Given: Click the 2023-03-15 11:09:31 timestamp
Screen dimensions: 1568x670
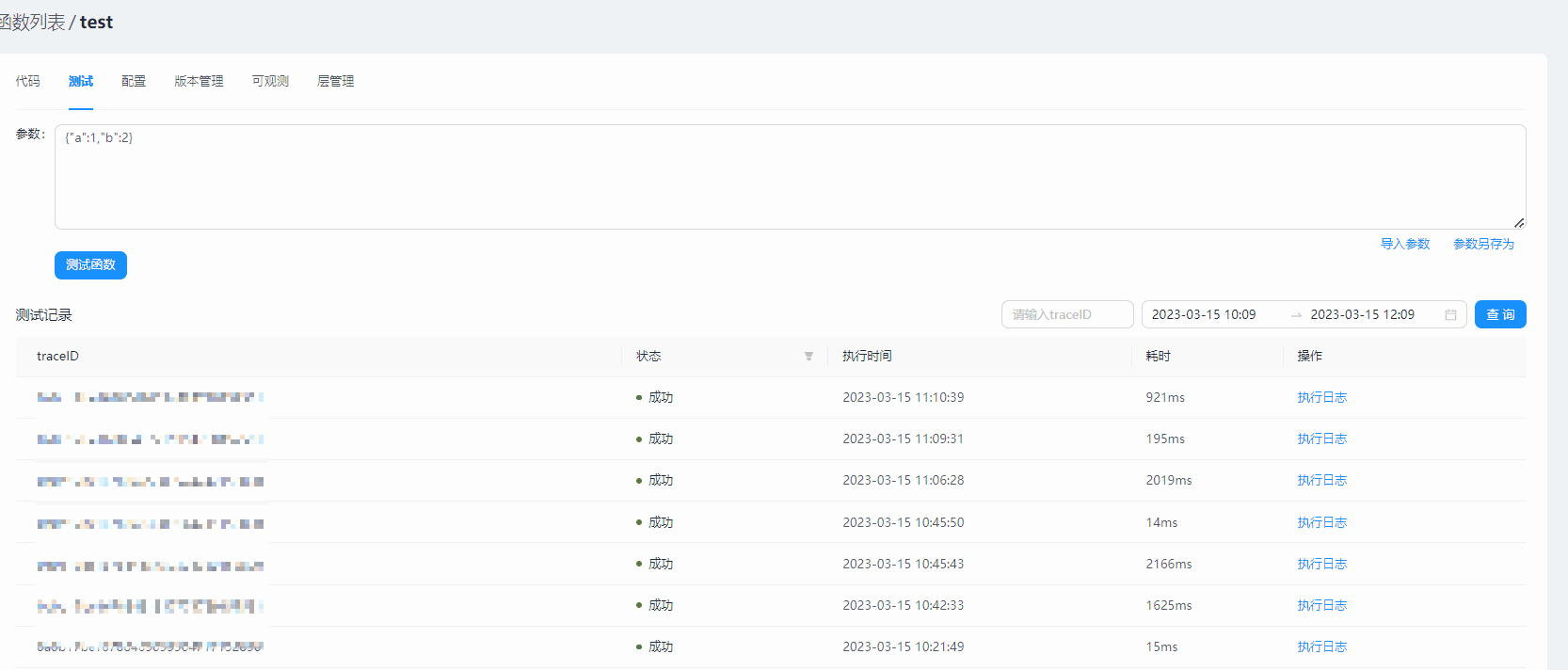Looking at the screenshot, I should click(903, 439).
